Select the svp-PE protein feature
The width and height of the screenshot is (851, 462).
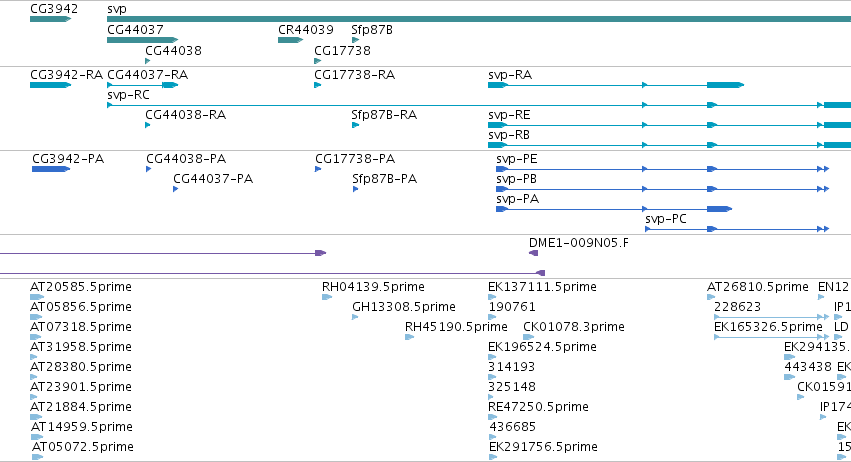pyautogui.click(x=663, y=169)
